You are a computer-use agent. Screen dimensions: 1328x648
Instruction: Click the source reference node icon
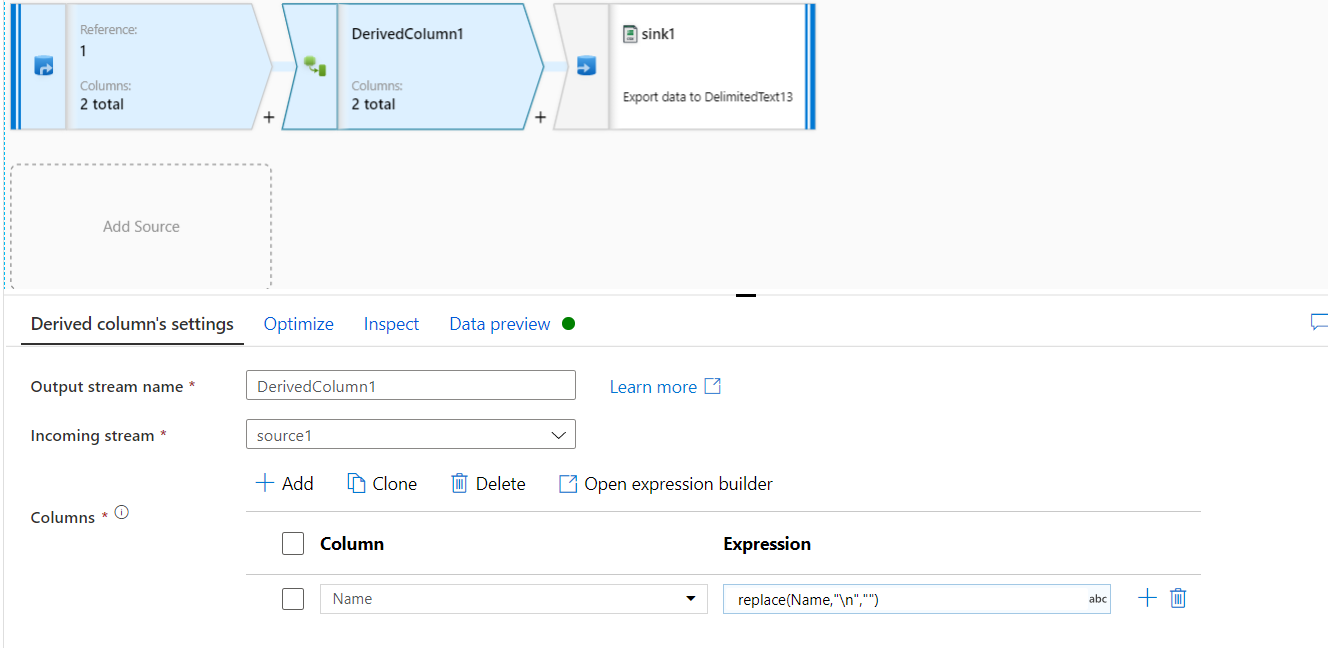pos(43,67)
